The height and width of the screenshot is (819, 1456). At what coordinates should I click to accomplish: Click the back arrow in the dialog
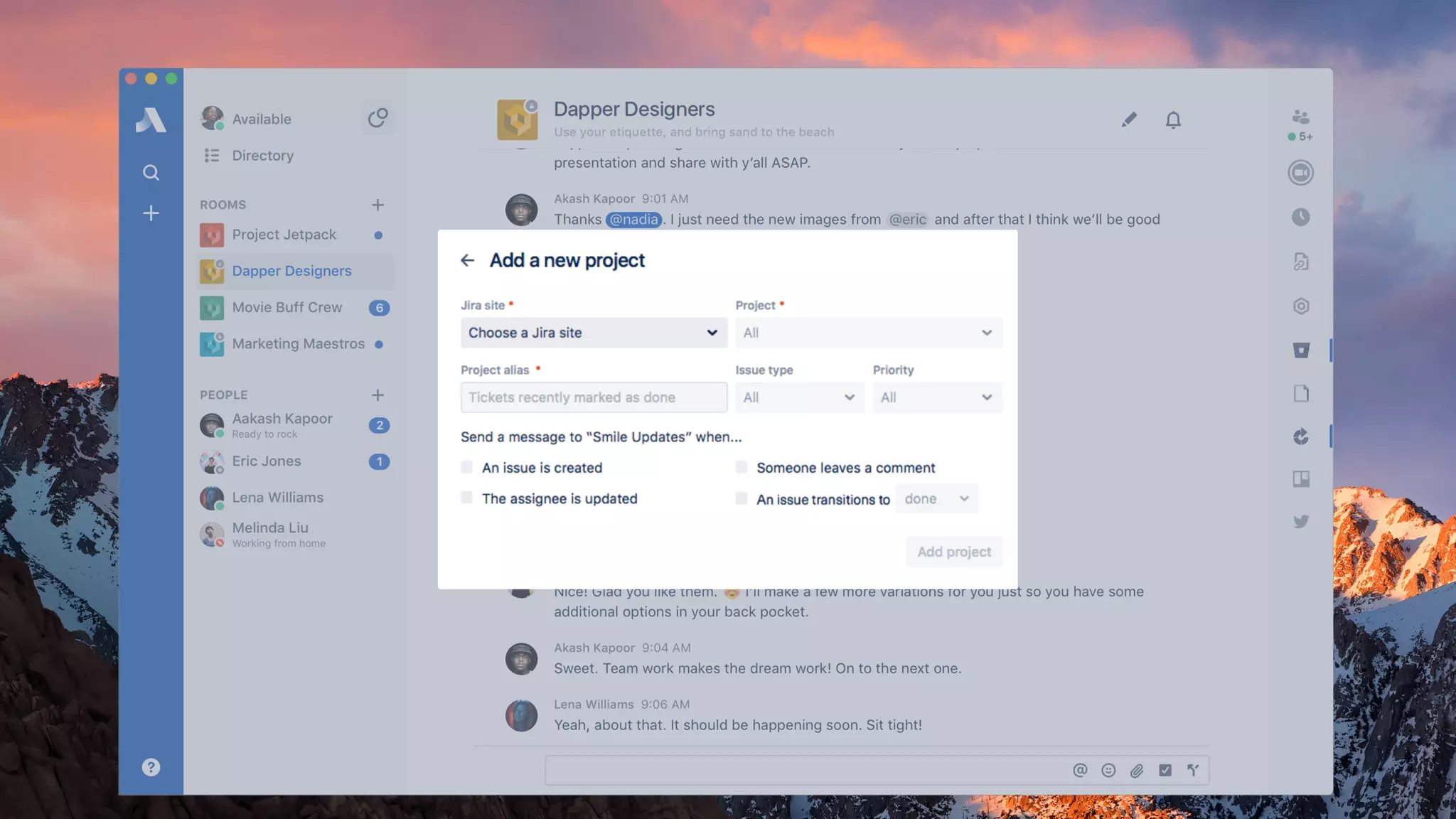click(467, 260)
